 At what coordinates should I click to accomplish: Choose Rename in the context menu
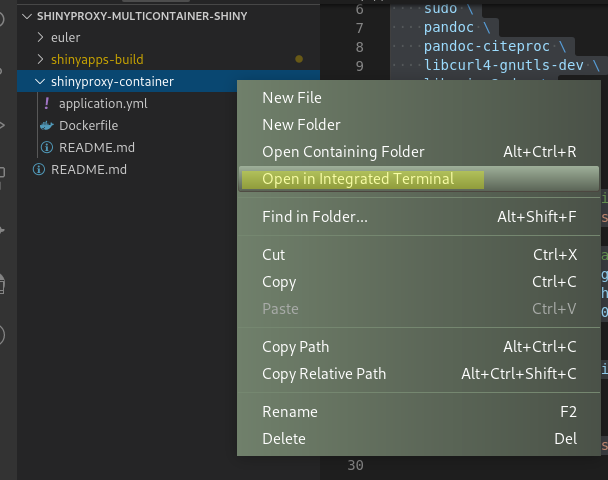(290, 412)
